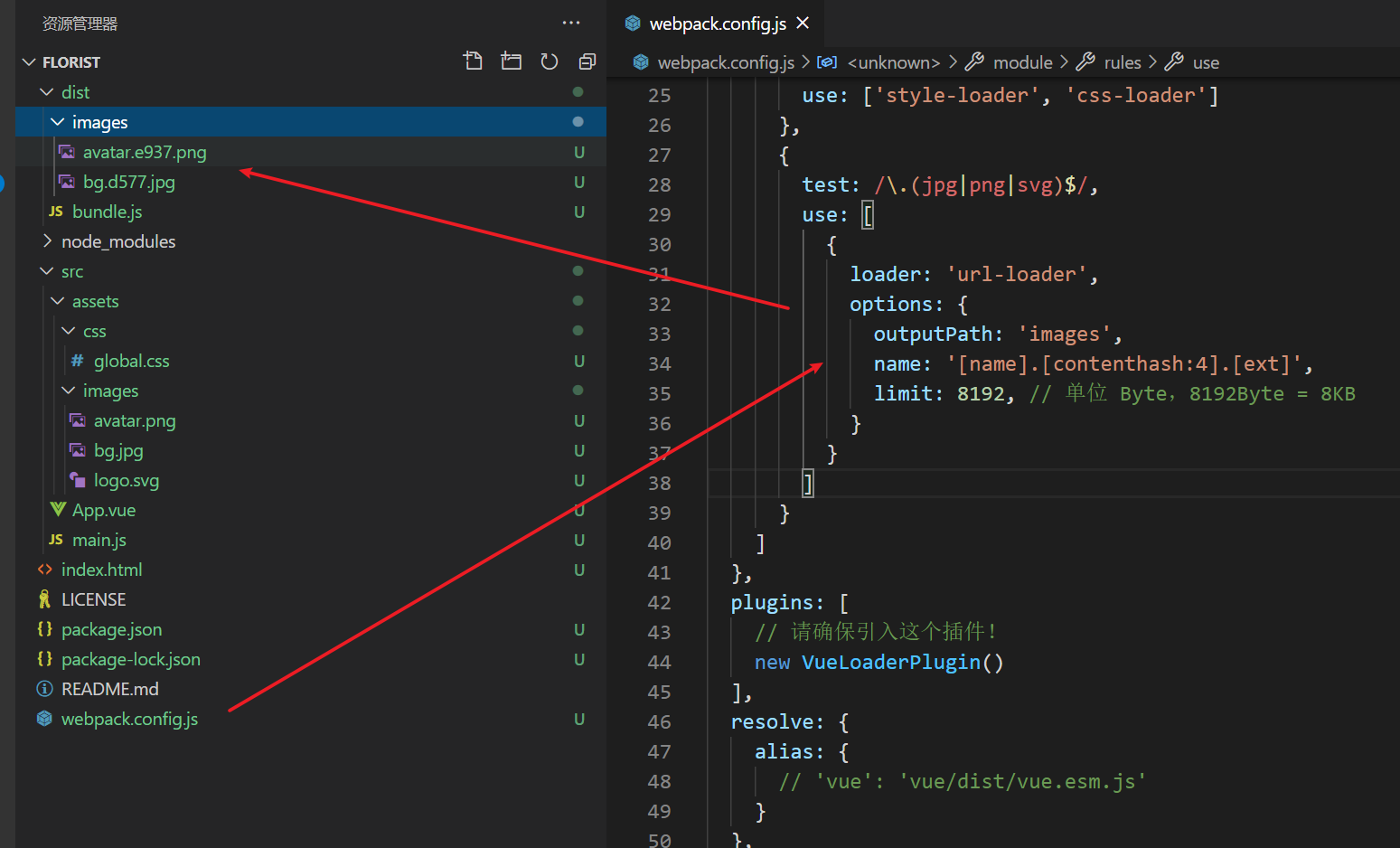The image size is (1400, 848).
Task: Collapse the FLORIST root folder
Action: point(29,62)
